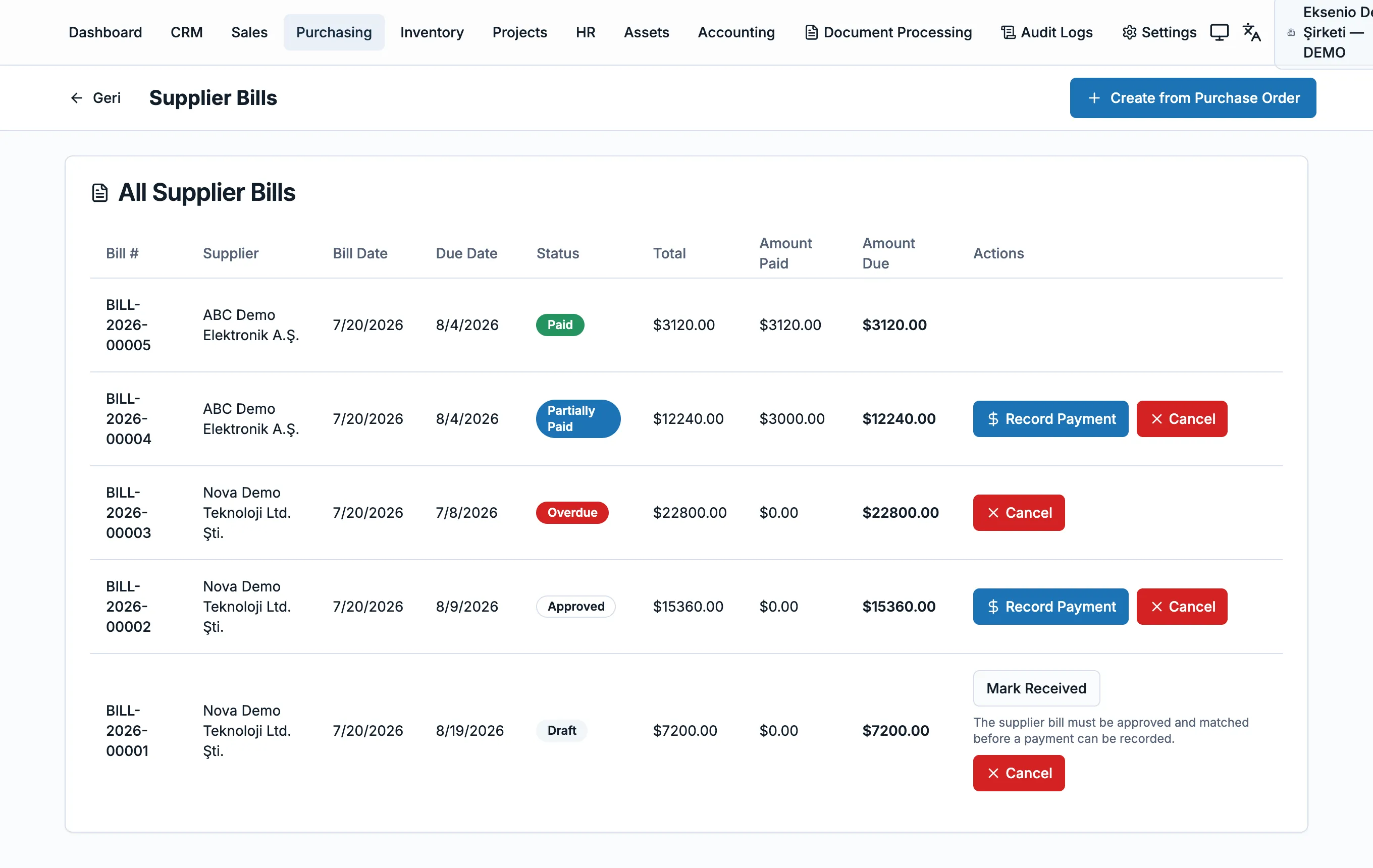Mark BILL-2026-00001 as received
This screenshot has height=868, width=1373.
(x=1036, y=688)
